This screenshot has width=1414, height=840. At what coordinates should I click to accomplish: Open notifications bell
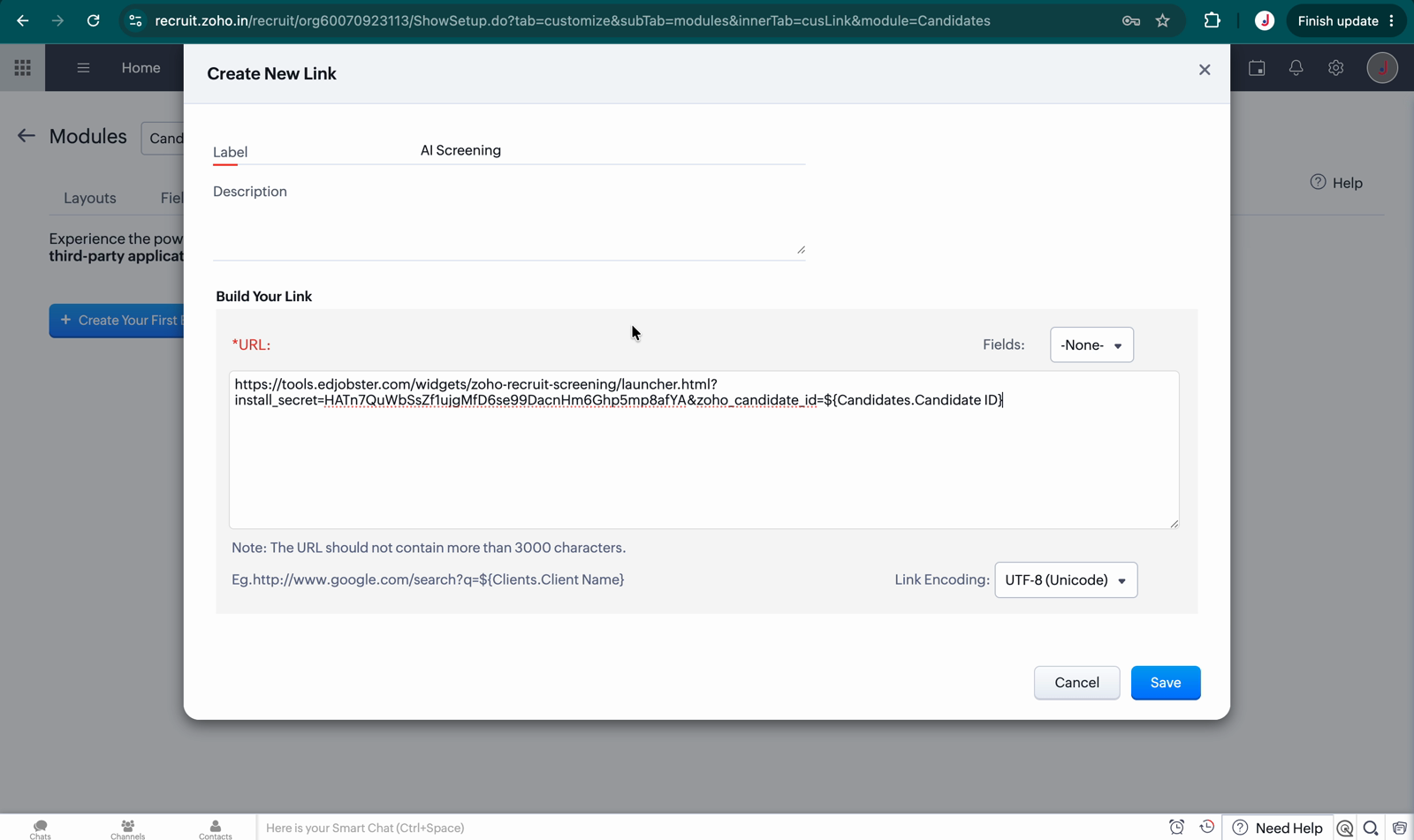coord(1296,68)
